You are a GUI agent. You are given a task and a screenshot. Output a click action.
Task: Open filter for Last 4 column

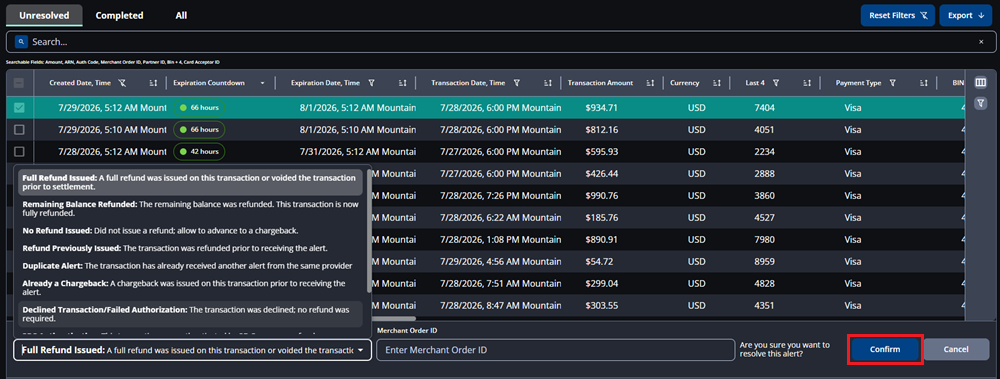[x=776, y=83]
